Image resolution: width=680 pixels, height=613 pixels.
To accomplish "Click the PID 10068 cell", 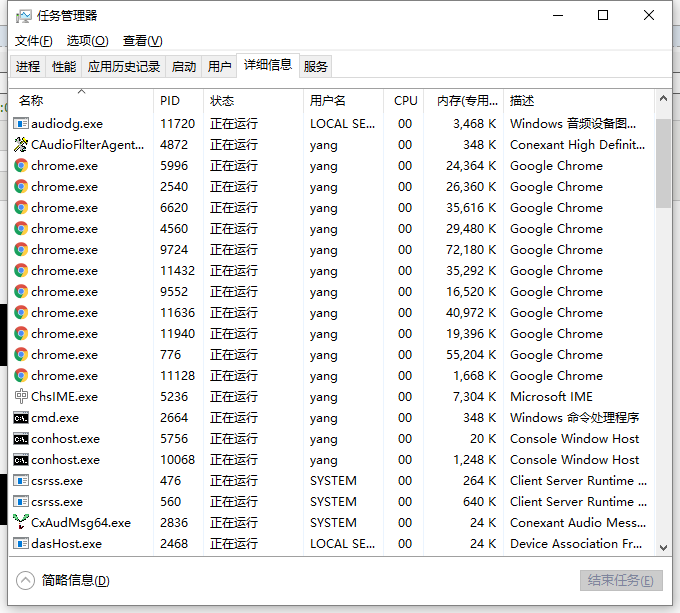I will click(x=178, y=460).
